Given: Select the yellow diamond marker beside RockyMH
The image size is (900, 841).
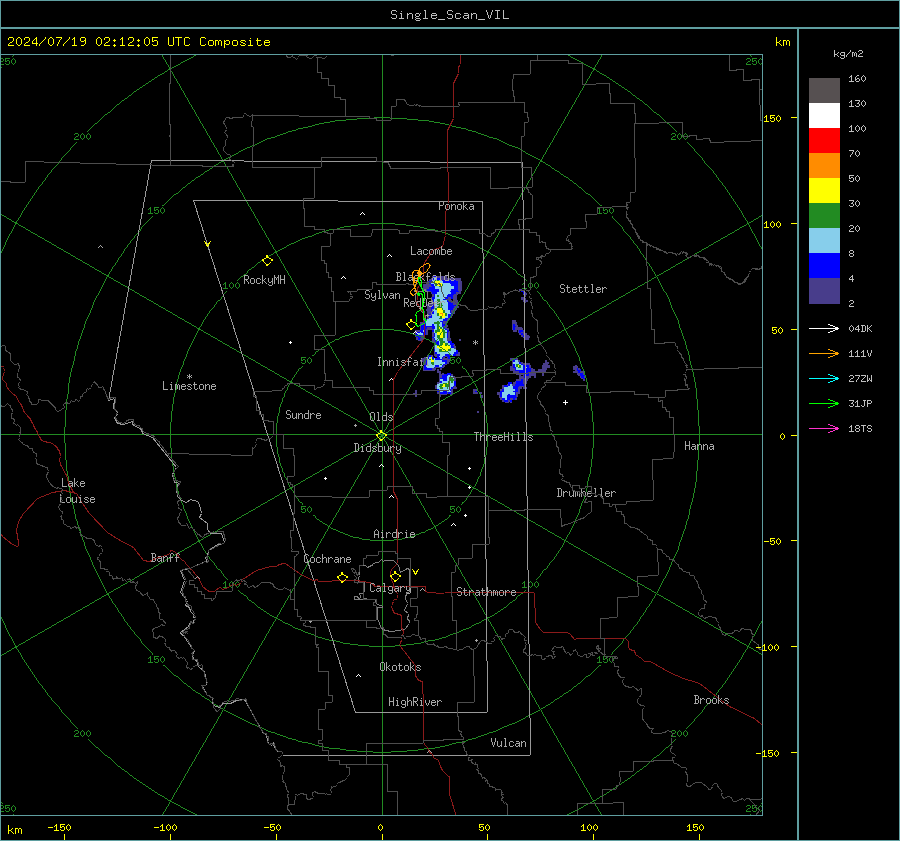Looking at the screenshot, I should (x=267, y=261).
